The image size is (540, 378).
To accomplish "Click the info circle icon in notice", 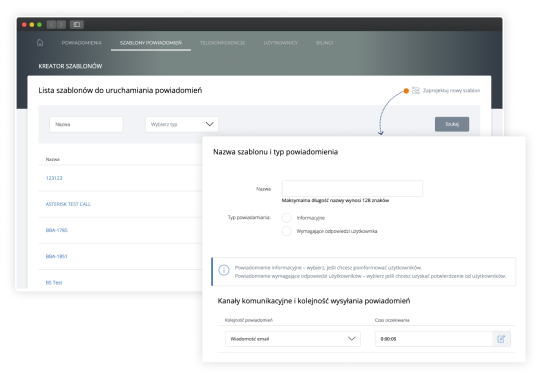I will (224, 270).
